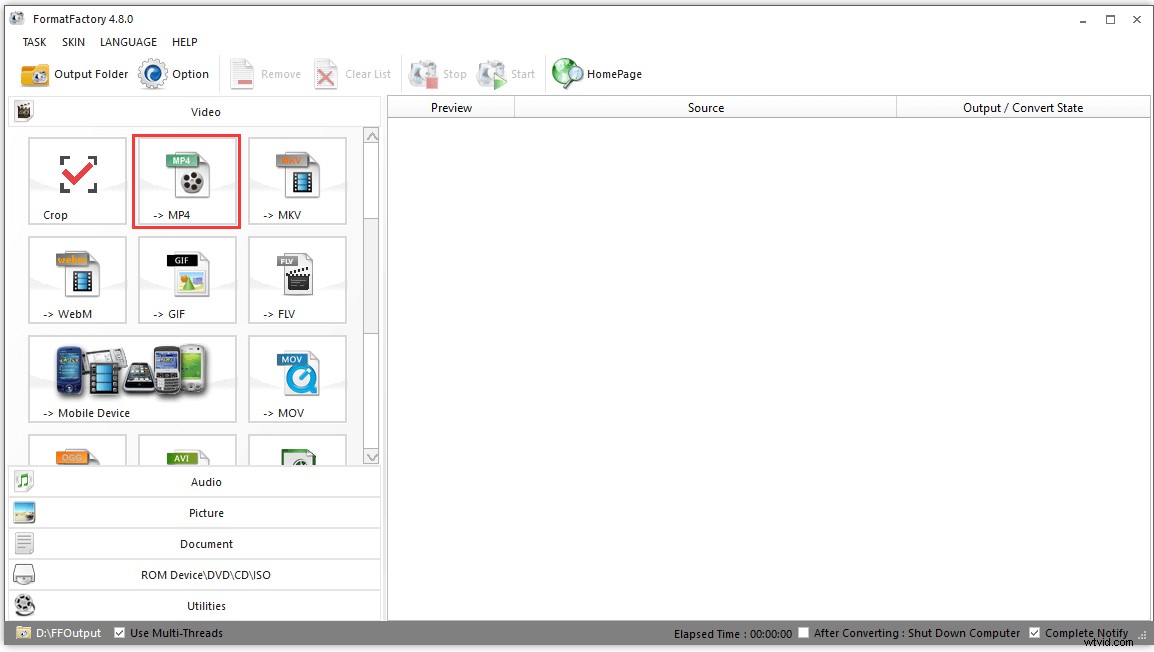Select the -> FLV format icon

coord(297,280)
